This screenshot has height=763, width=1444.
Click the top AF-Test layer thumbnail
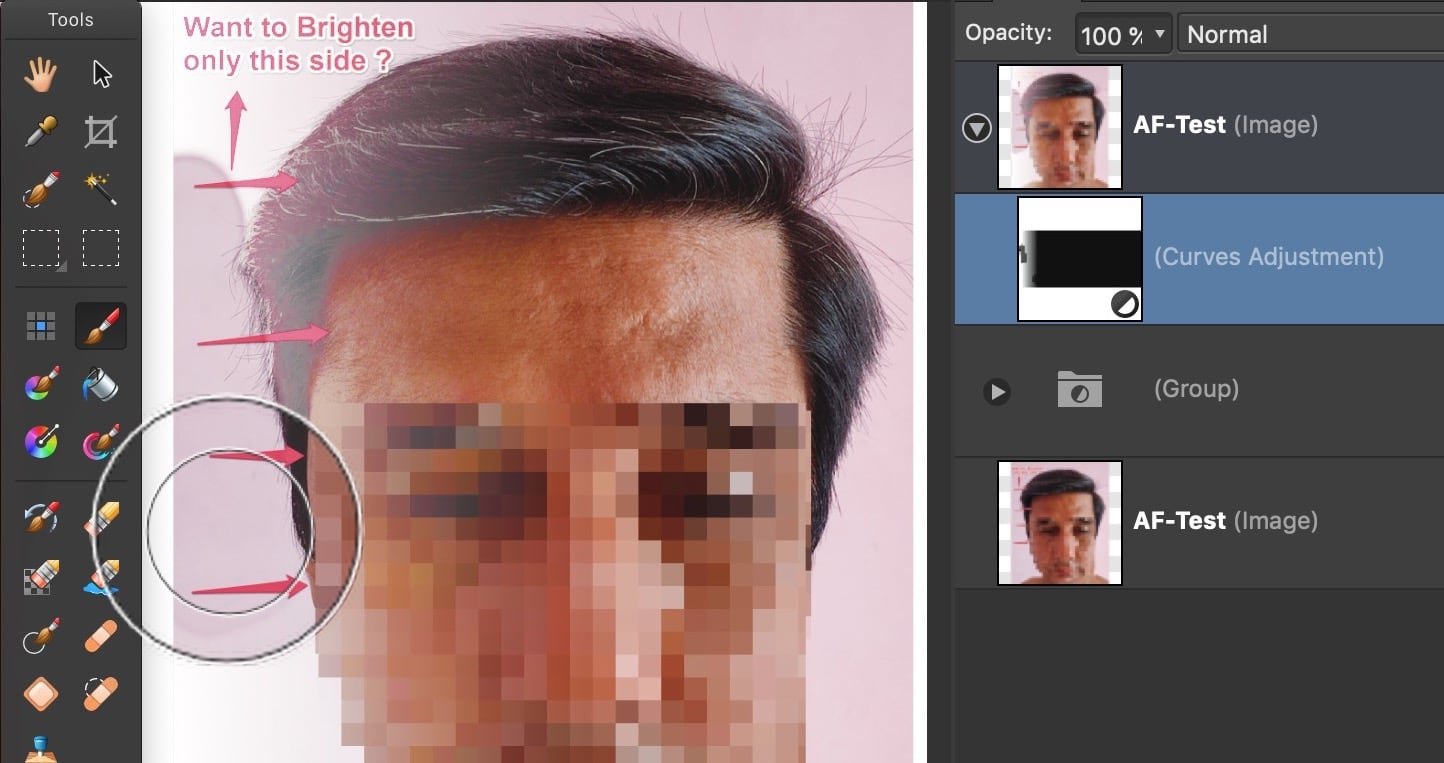pos(1060,127)
